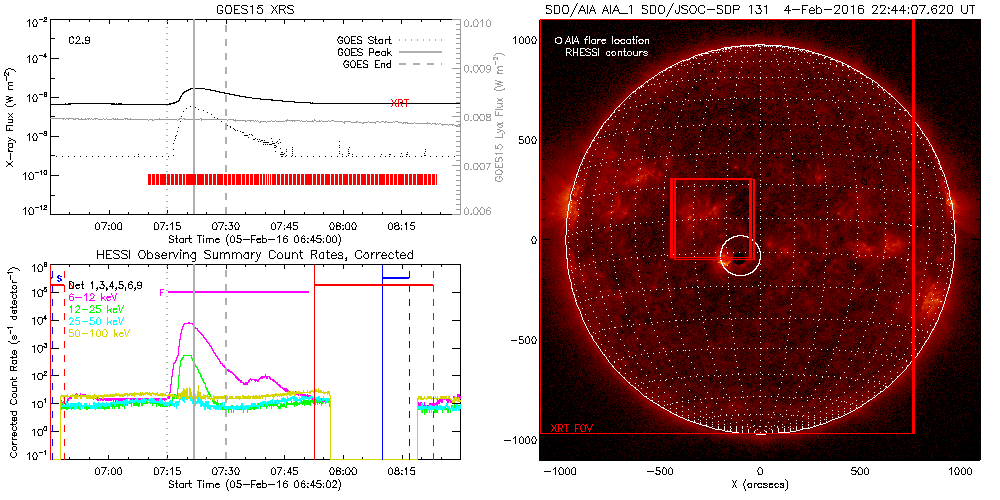
Task: Click the XRT FOV label on solar image
Action: pos(568,427)
